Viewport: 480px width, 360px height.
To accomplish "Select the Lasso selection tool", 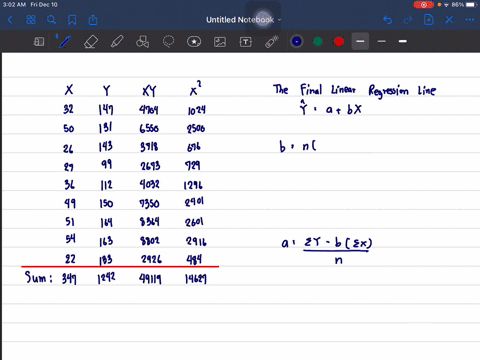I will [x=168, y=42].
